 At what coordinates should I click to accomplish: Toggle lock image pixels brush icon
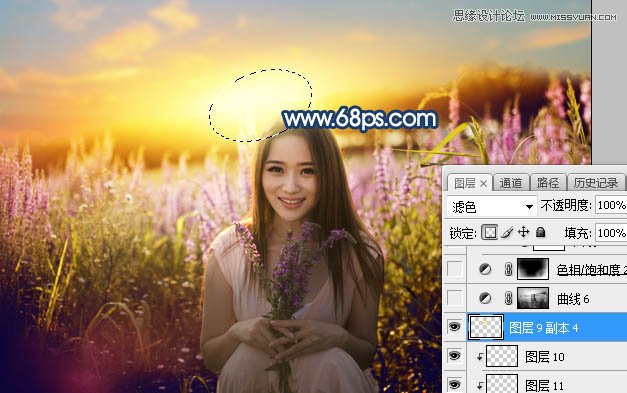[507, 232]
